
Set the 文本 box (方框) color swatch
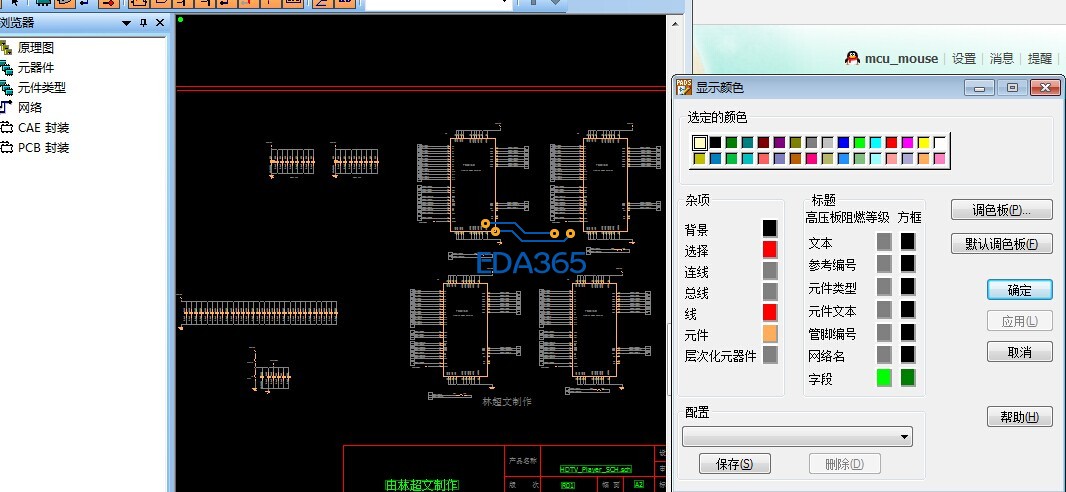point(908,241)
